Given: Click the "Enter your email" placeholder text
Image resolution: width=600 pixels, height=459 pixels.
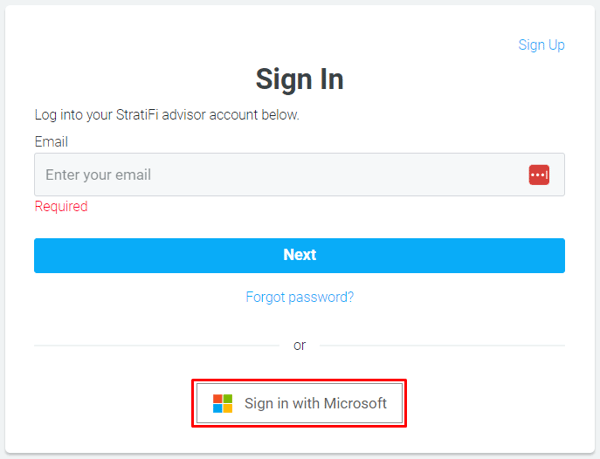Looking at the screenshot, I should tap(98, 175).
